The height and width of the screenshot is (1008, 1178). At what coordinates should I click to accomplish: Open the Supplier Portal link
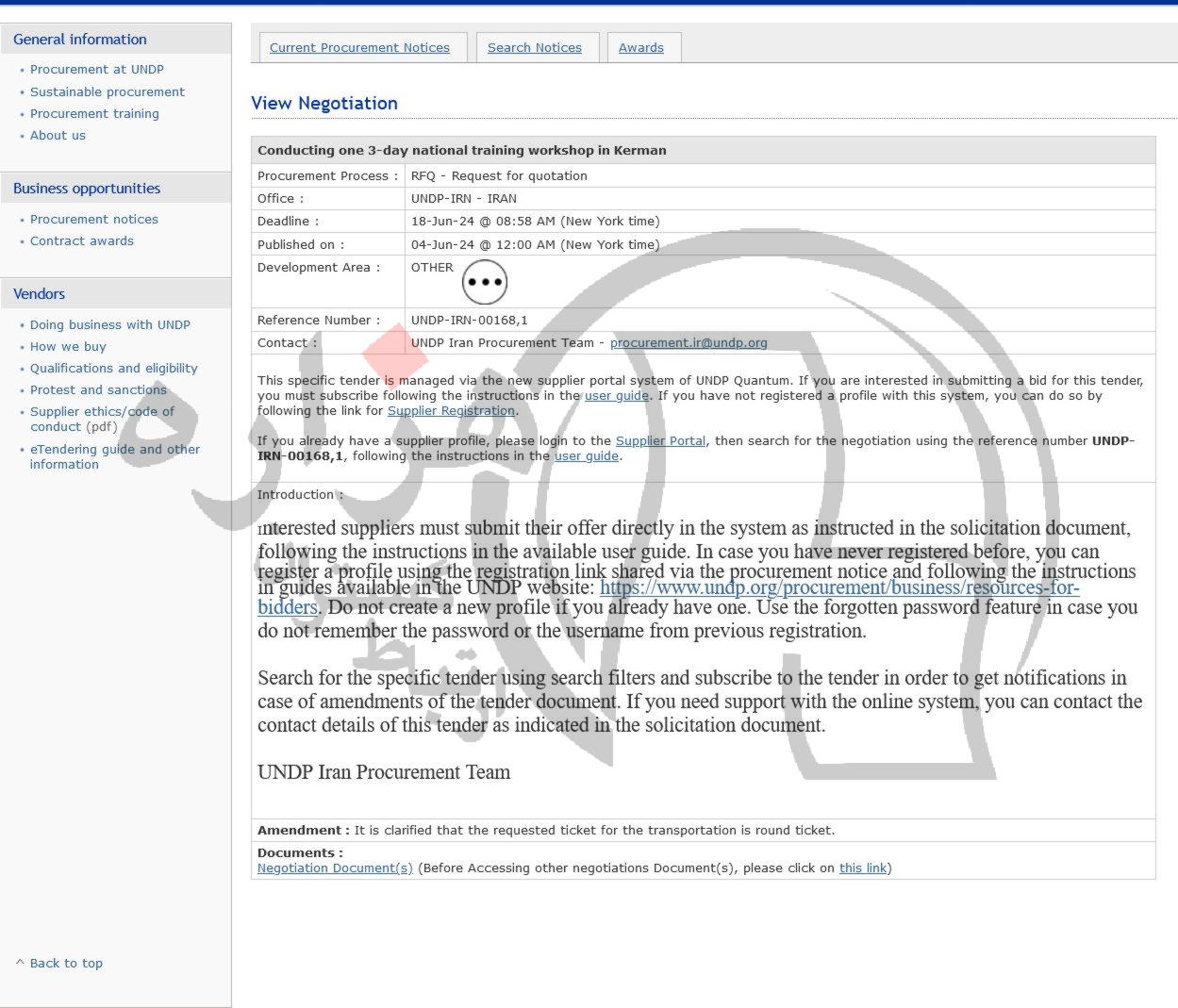click(x=660, y=441)
